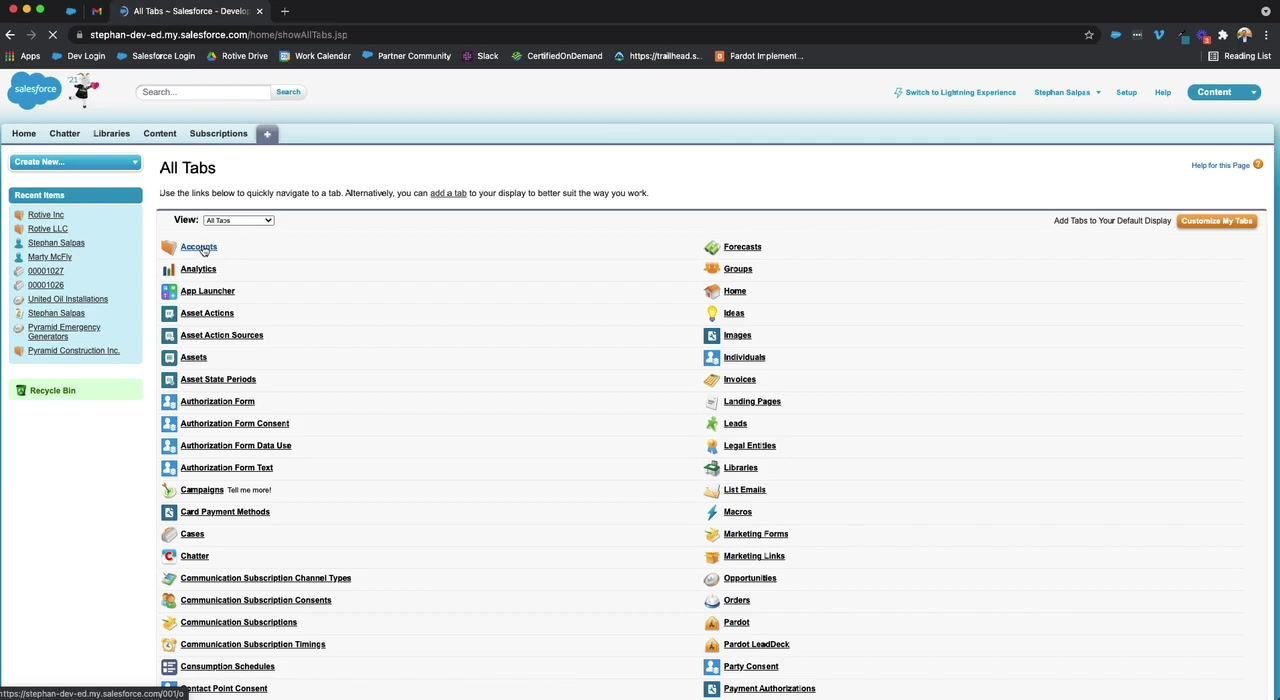
Task: Click the Accounts folder icon
Action: coord(169,247)
